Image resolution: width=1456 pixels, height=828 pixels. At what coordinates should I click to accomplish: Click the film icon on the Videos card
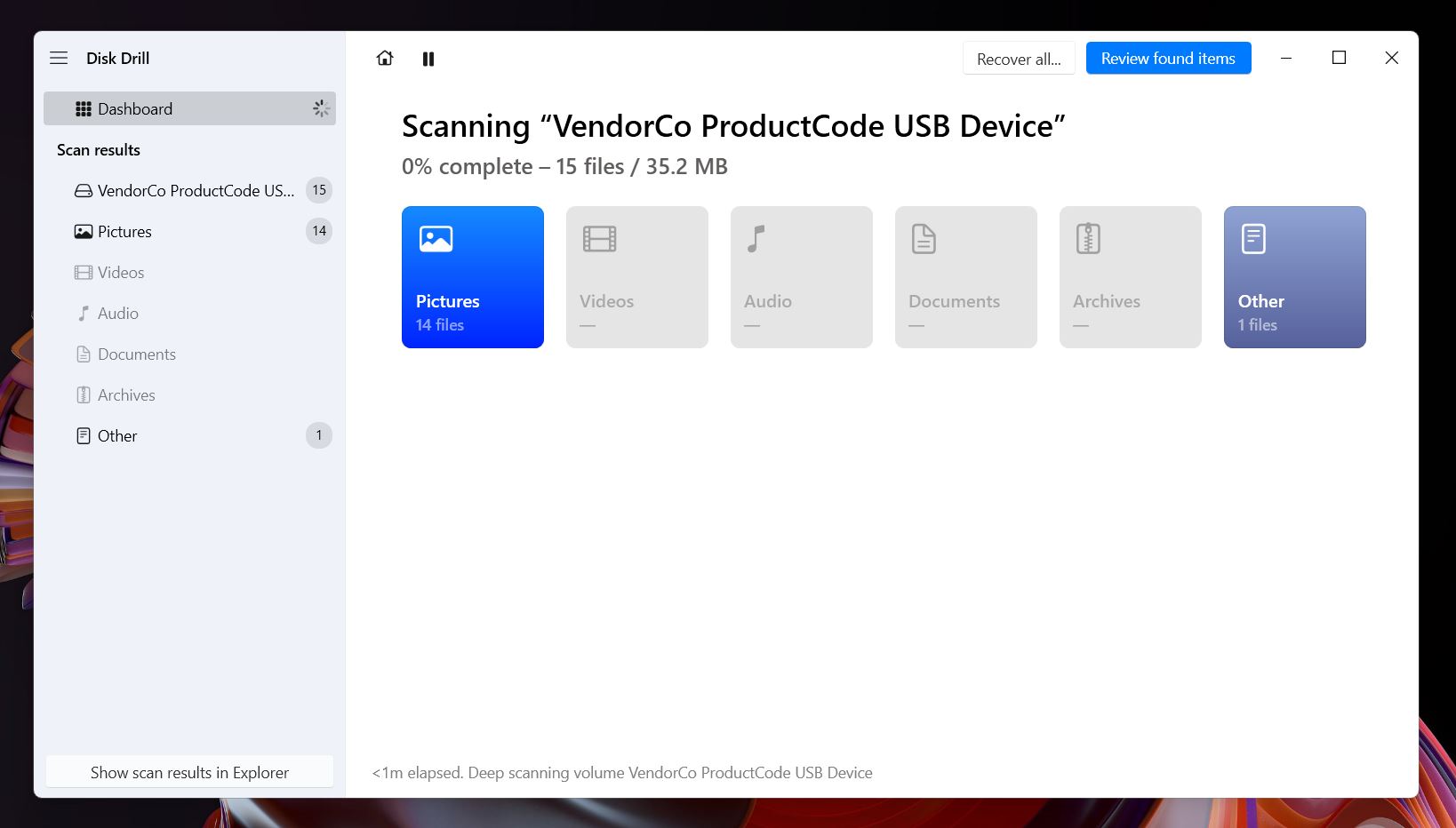(600, 239)
